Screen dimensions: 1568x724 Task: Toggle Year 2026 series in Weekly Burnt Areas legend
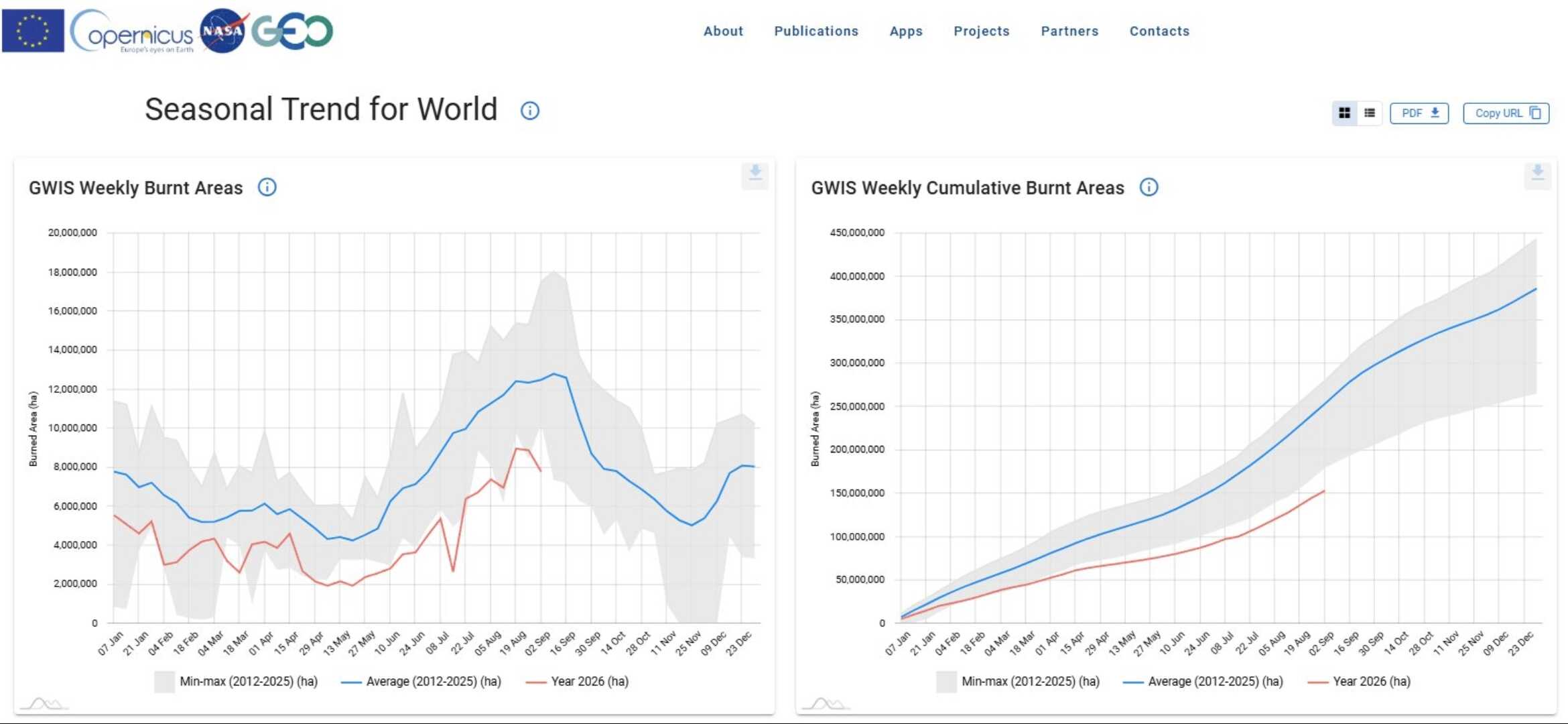[578, 682]
